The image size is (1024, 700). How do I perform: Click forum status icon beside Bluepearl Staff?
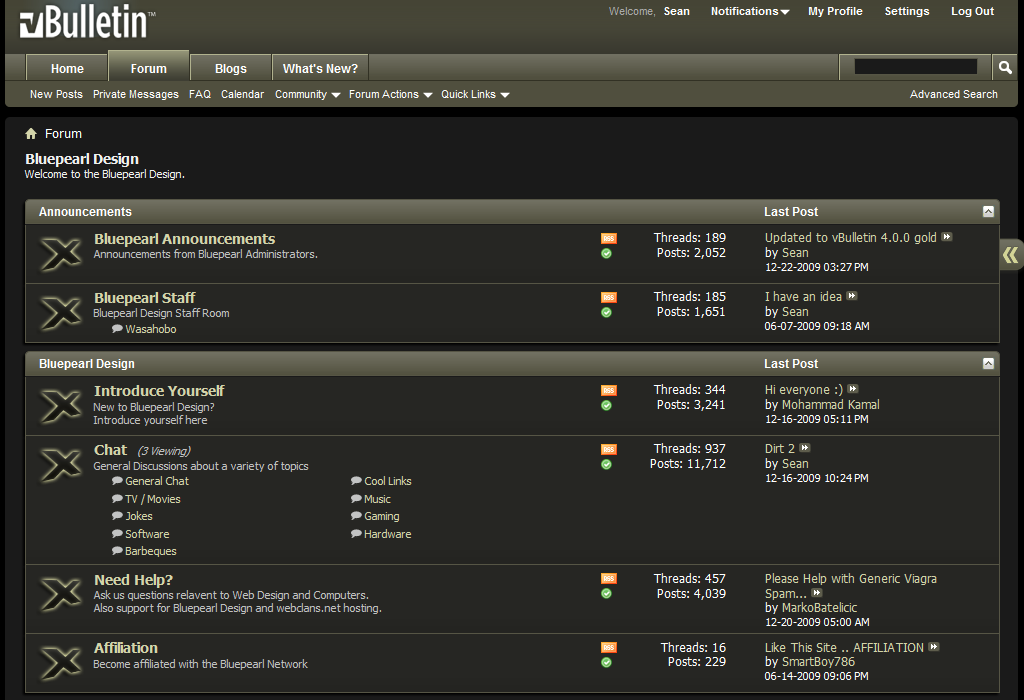click(61, 312)
